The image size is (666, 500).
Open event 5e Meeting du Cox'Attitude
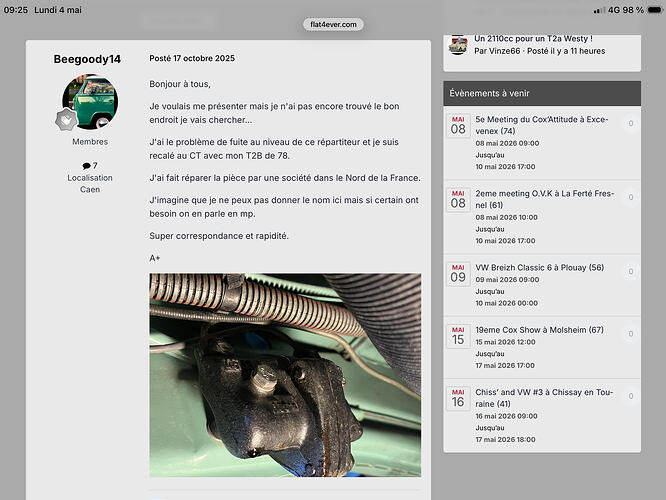pyautogui.click(x=542, y=125)
